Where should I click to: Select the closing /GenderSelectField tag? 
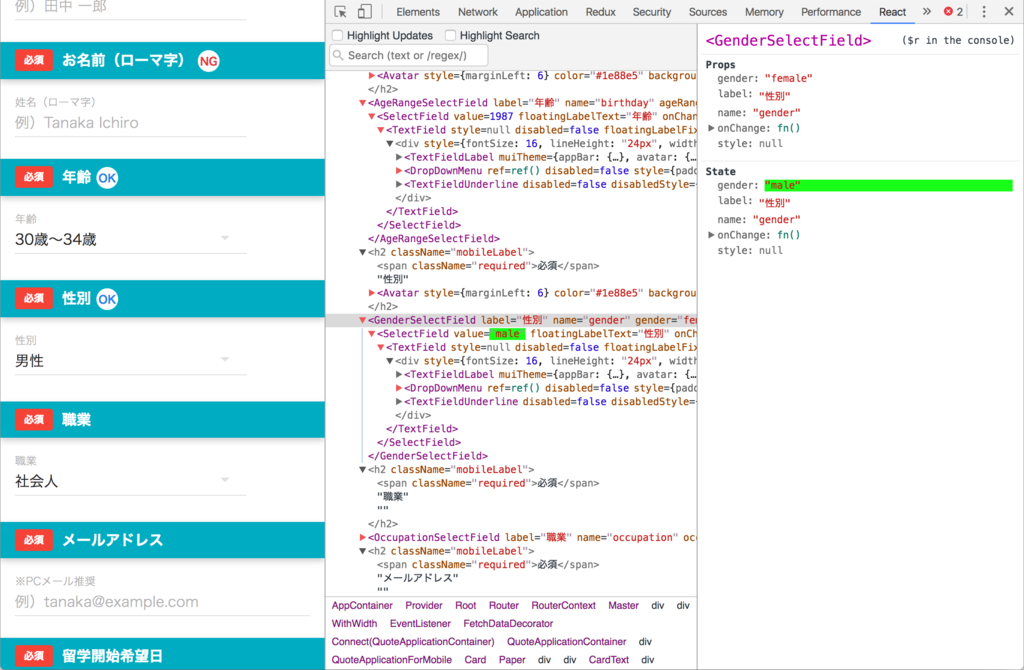[x=428, y=456]
